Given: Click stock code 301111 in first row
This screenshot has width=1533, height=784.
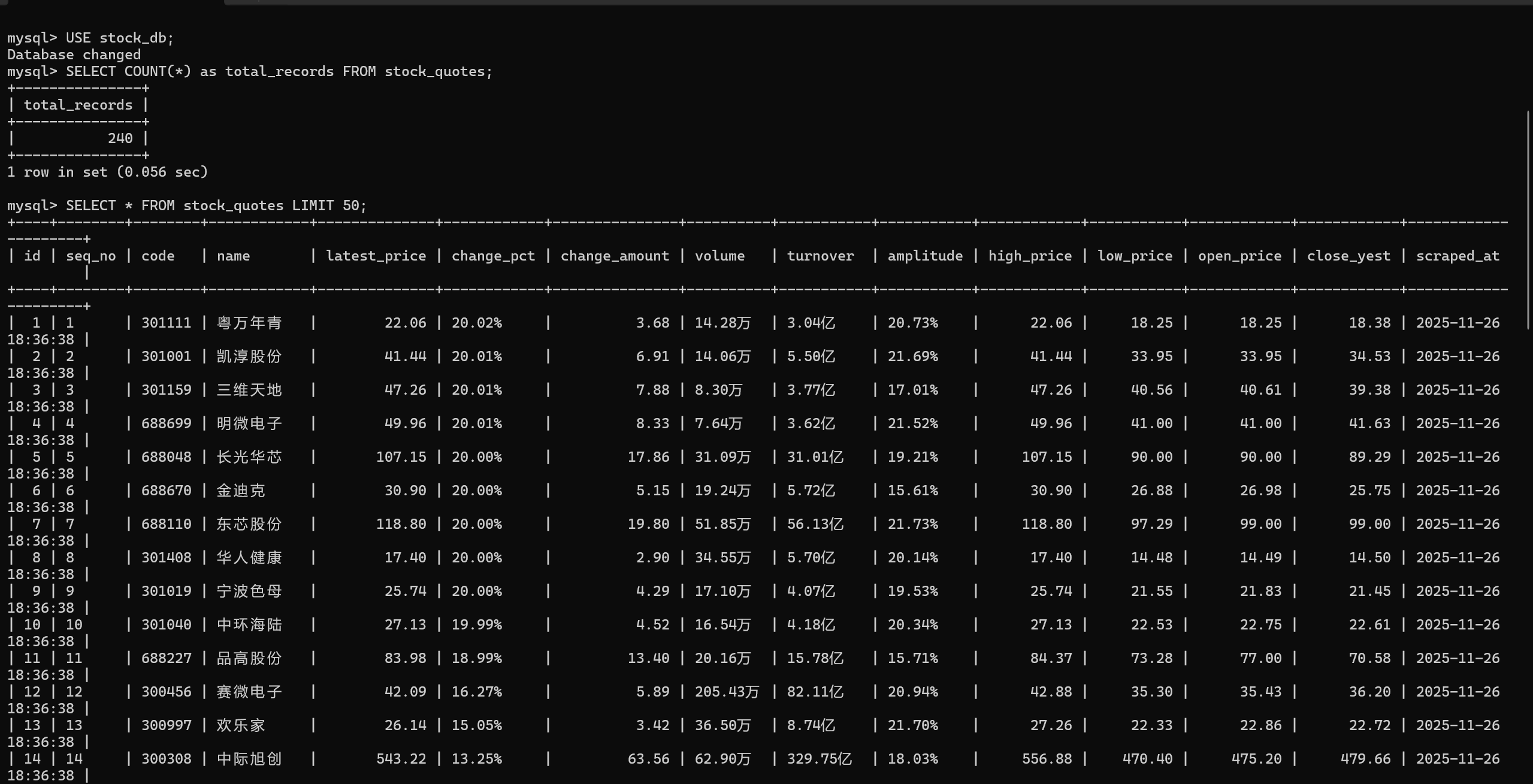Looking at the screenshot, I should 166,323.
